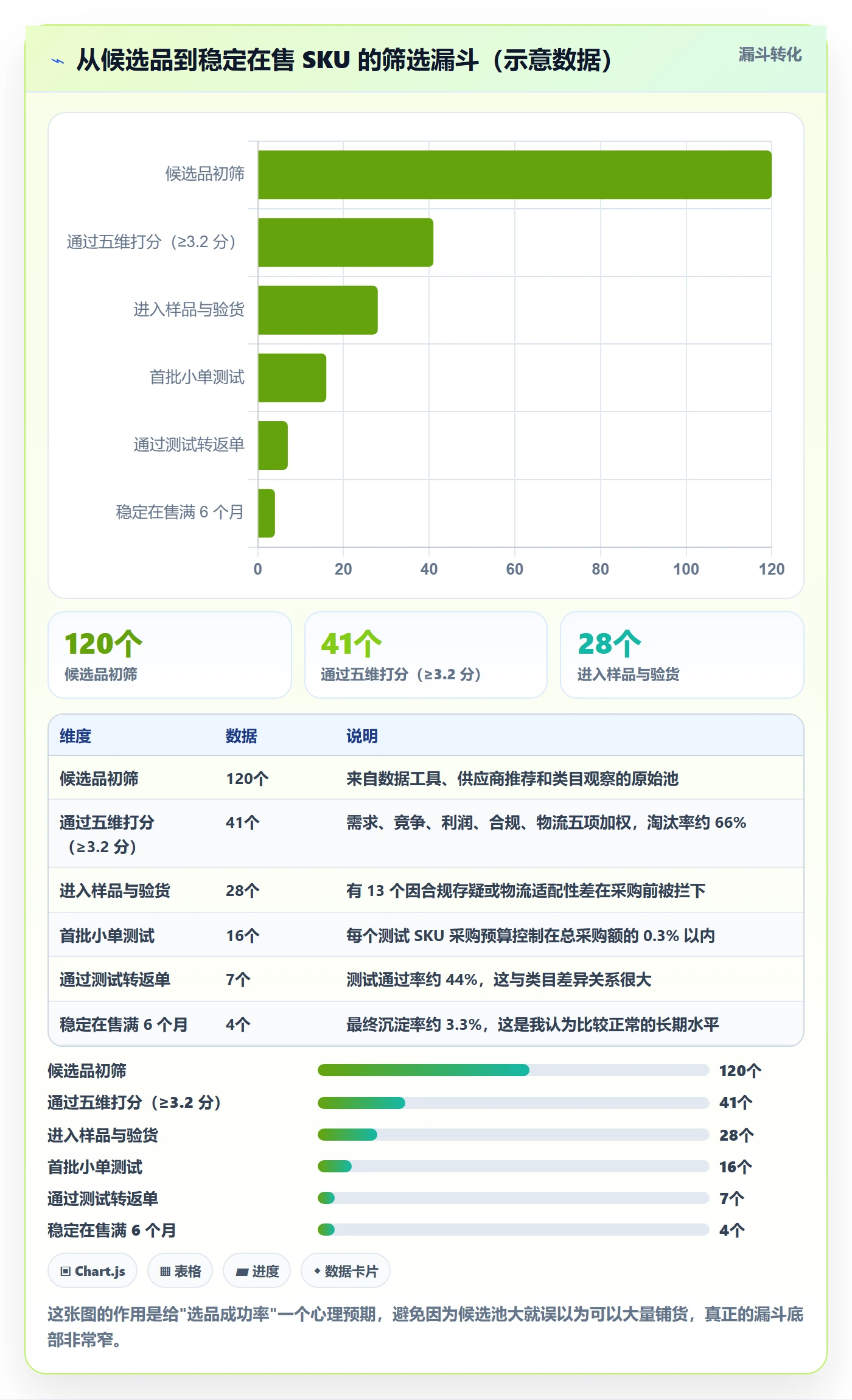This screenshot has width=852, height=1400.
Task: Click the chart x-axis label 60
Action: pos(515,569)
